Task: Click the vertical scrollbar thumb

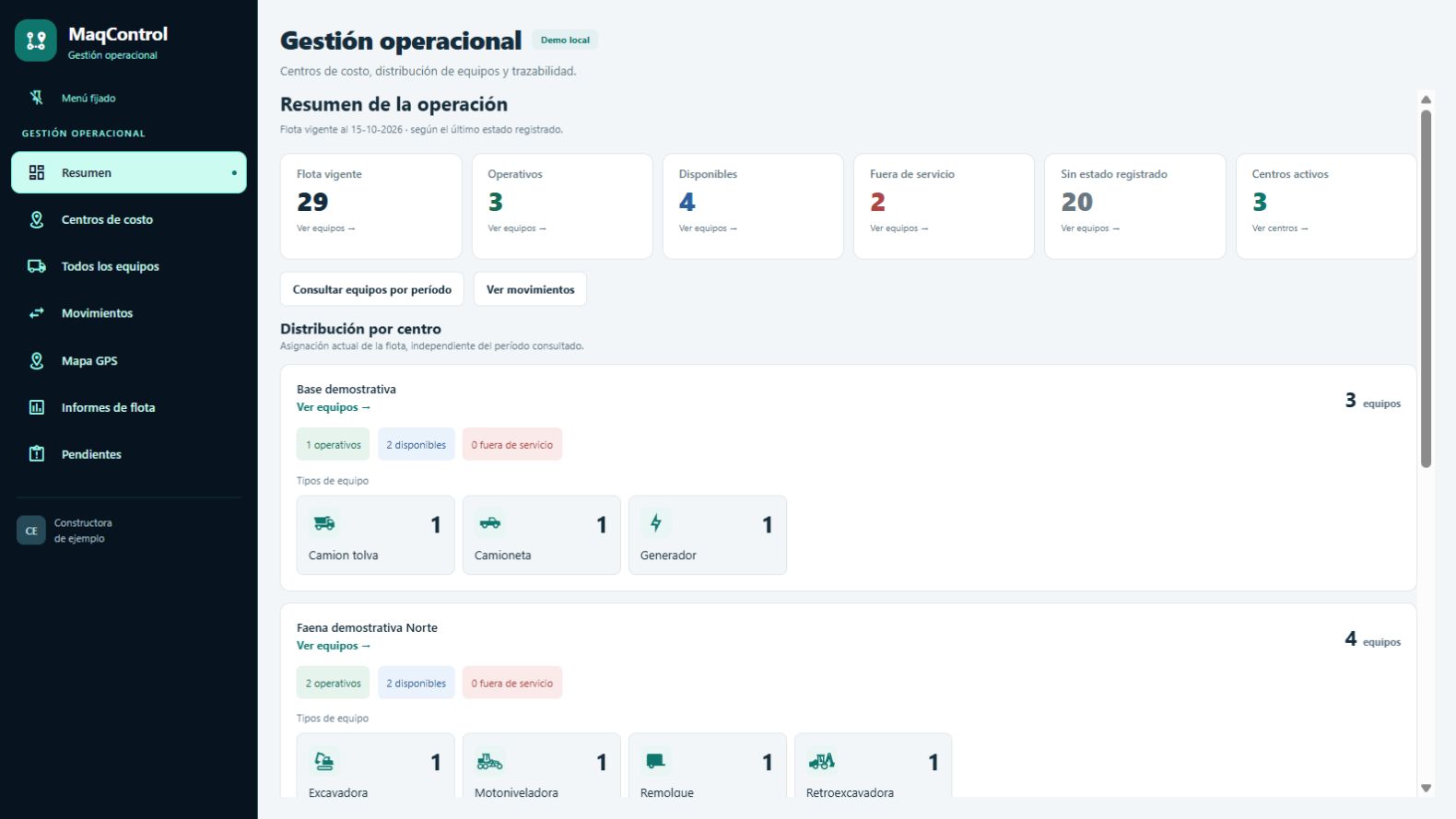Action: 1426,288
